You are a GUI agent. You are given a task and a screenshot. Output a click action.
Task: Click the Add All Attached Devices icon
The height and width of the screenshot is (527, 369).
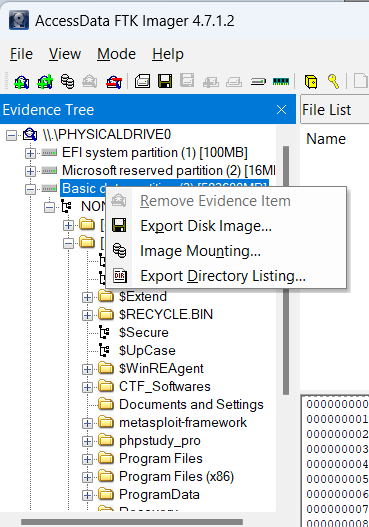coord(45,82)
